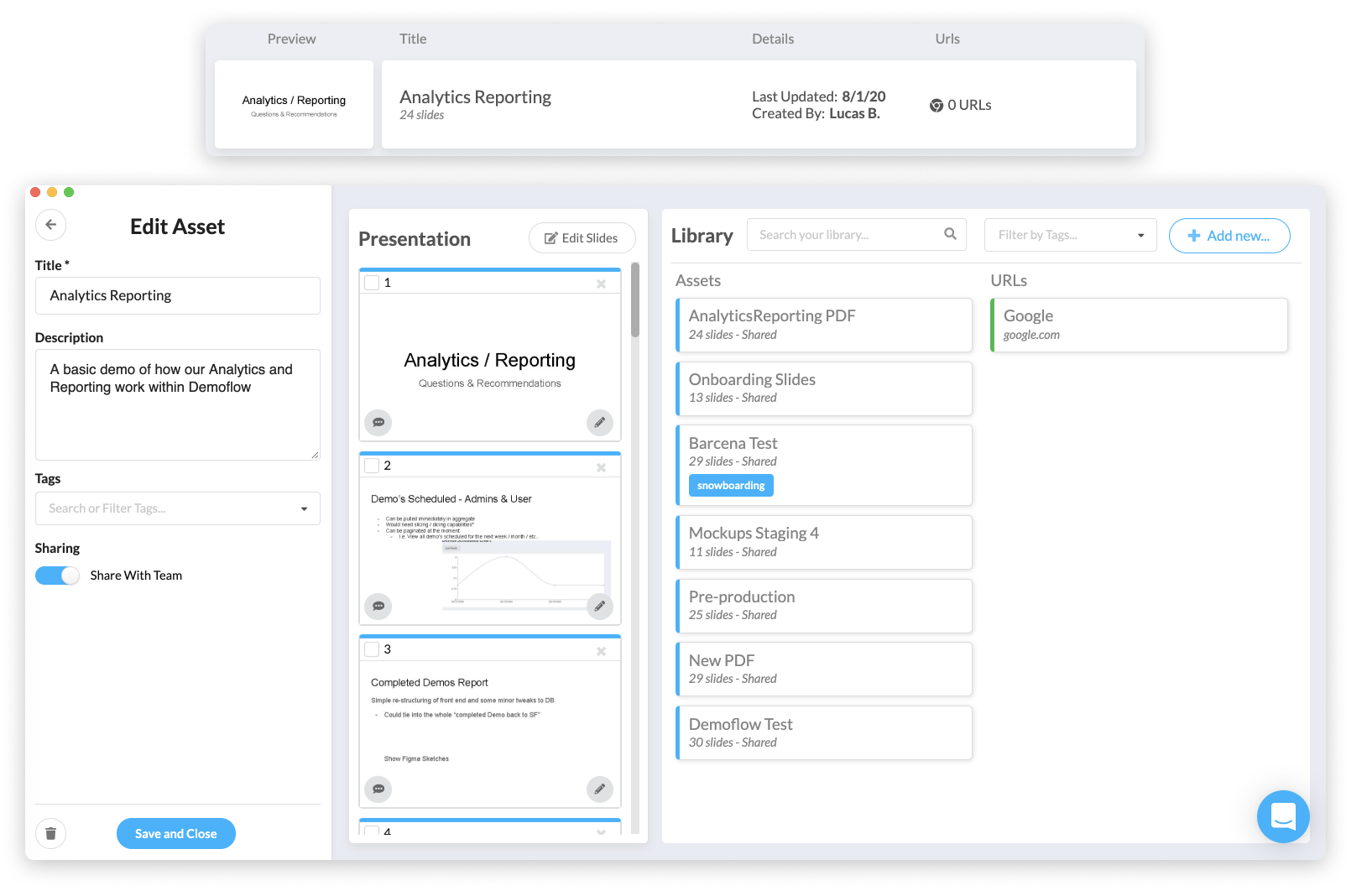Click the Details column header
This screenshot has width=1367, height=896.
click(773, 39)
